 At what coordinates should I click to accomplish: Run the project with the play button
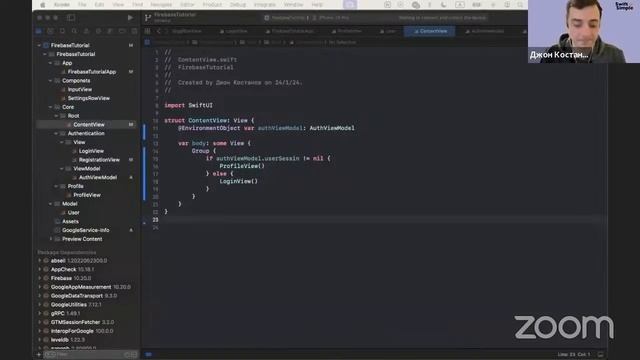130,18
